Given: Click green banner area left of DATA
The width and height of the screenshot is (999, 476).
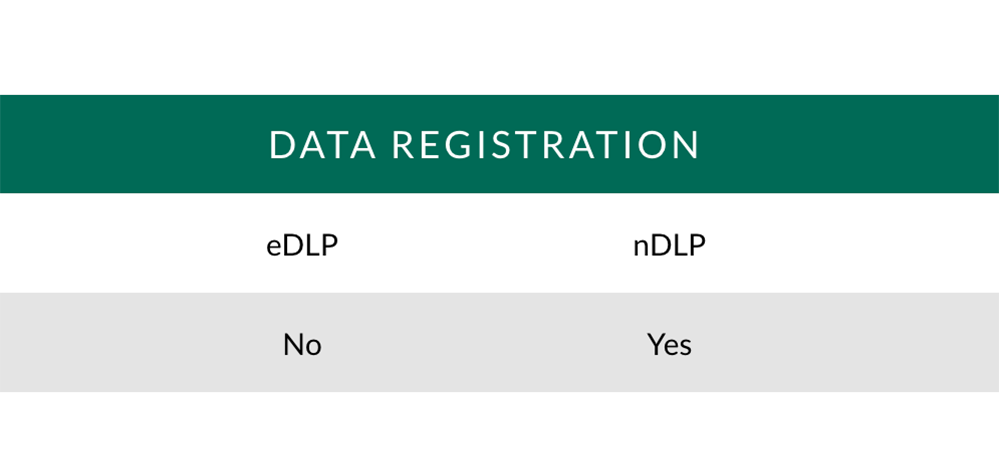Looking at the screenshot, I should pyautogui.click(x=134, y=144).
